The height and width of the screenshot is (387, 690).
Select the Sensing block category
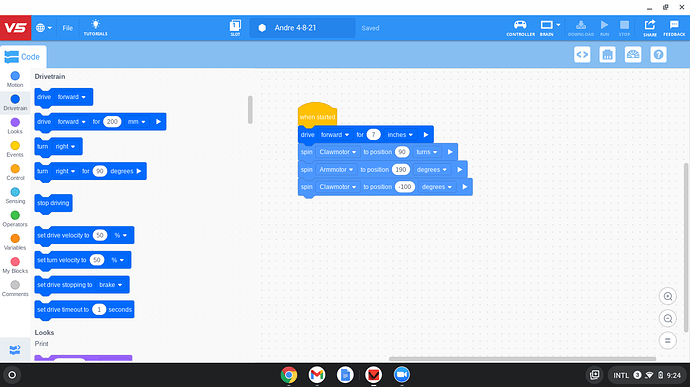point(15,196)
